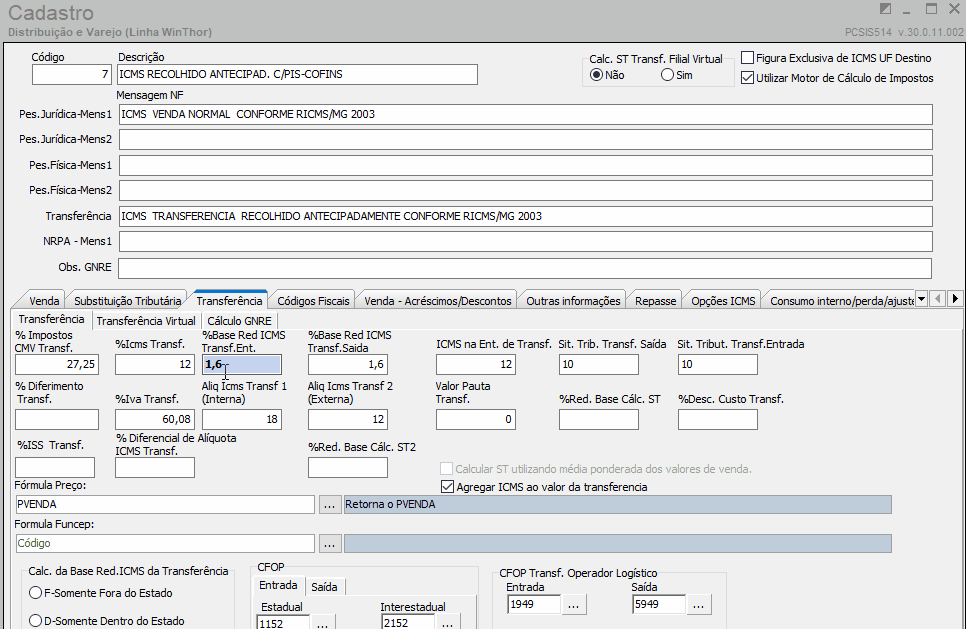This screenshot has width=966, height=629.
Task: Click the restore-down icon in the title bar
Action: [885, 9]
